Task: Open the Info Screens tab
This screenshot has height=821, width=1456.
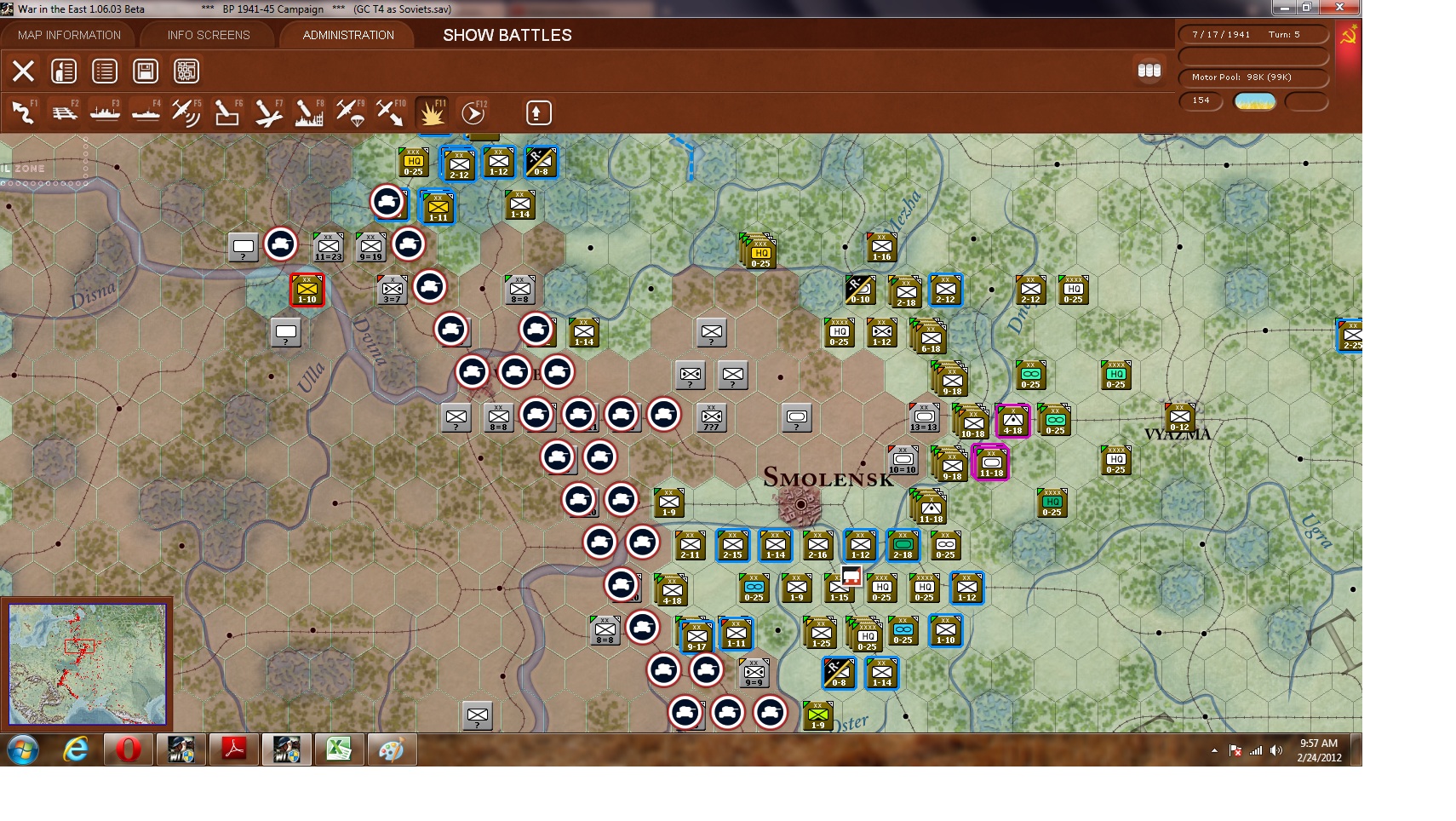Action: point(209,35)
